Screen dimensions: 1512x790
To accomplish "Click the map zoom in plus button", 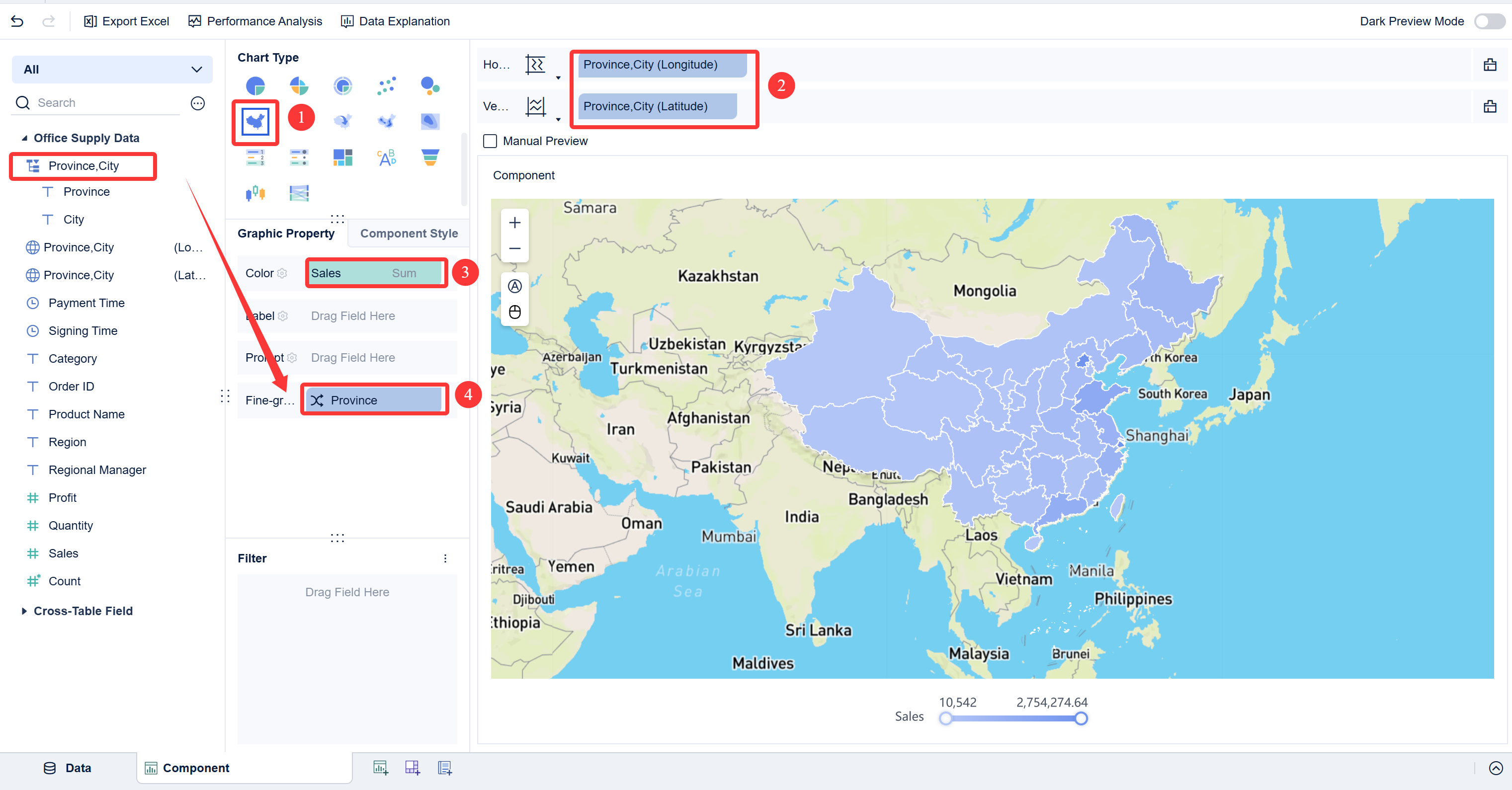I will coord(514,223).
